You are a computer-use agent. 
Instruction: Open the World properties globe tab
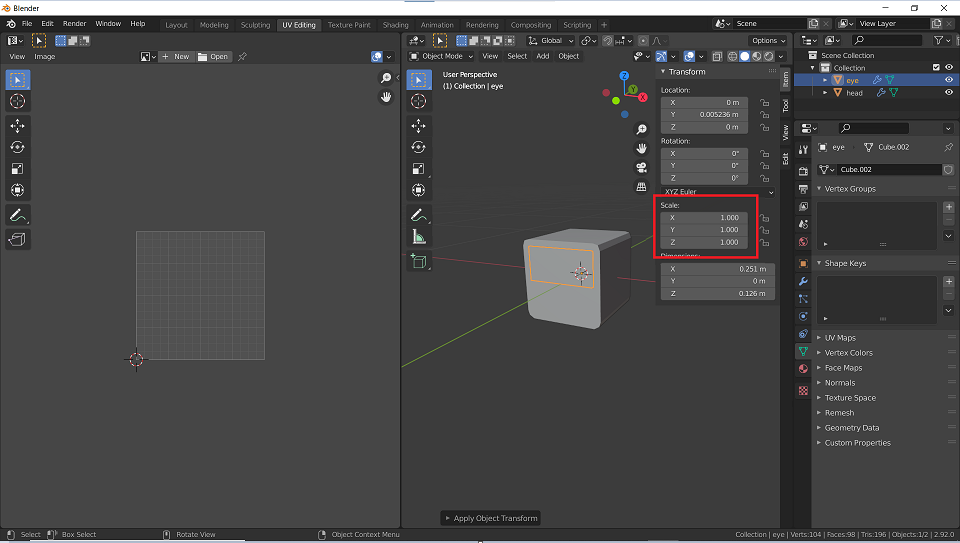[803, 242]
